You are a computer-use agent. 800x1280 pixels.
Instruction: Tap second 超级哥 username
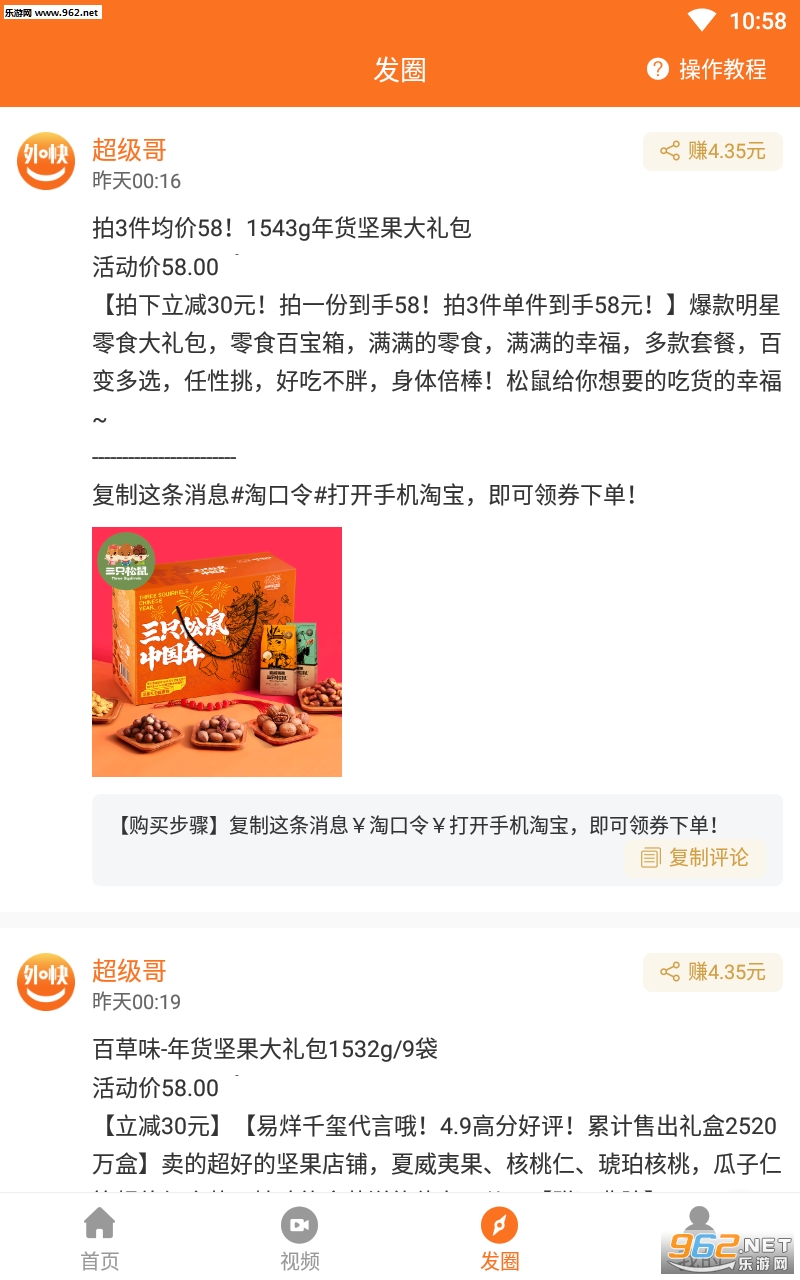pos(129,970)
